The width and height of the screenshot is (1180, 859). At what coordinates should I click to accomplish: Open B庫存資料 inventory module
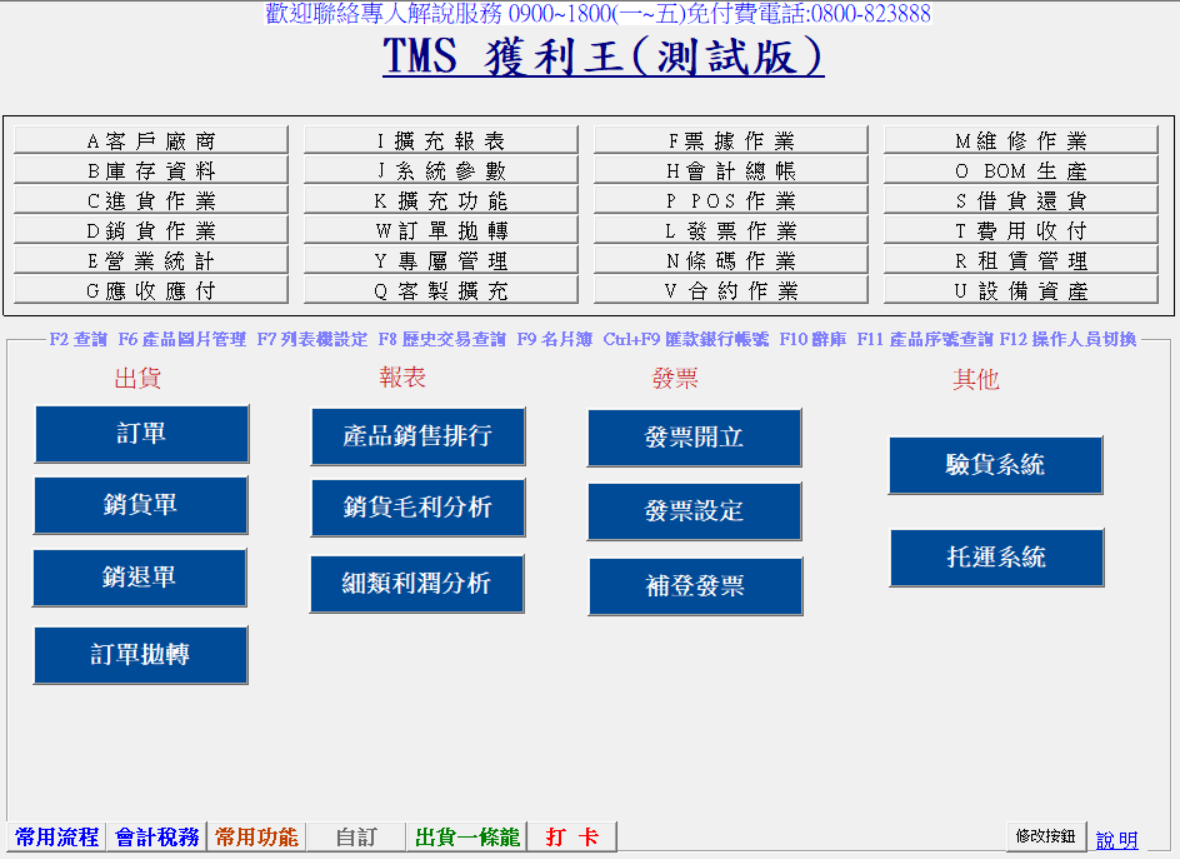pos(151,171)
